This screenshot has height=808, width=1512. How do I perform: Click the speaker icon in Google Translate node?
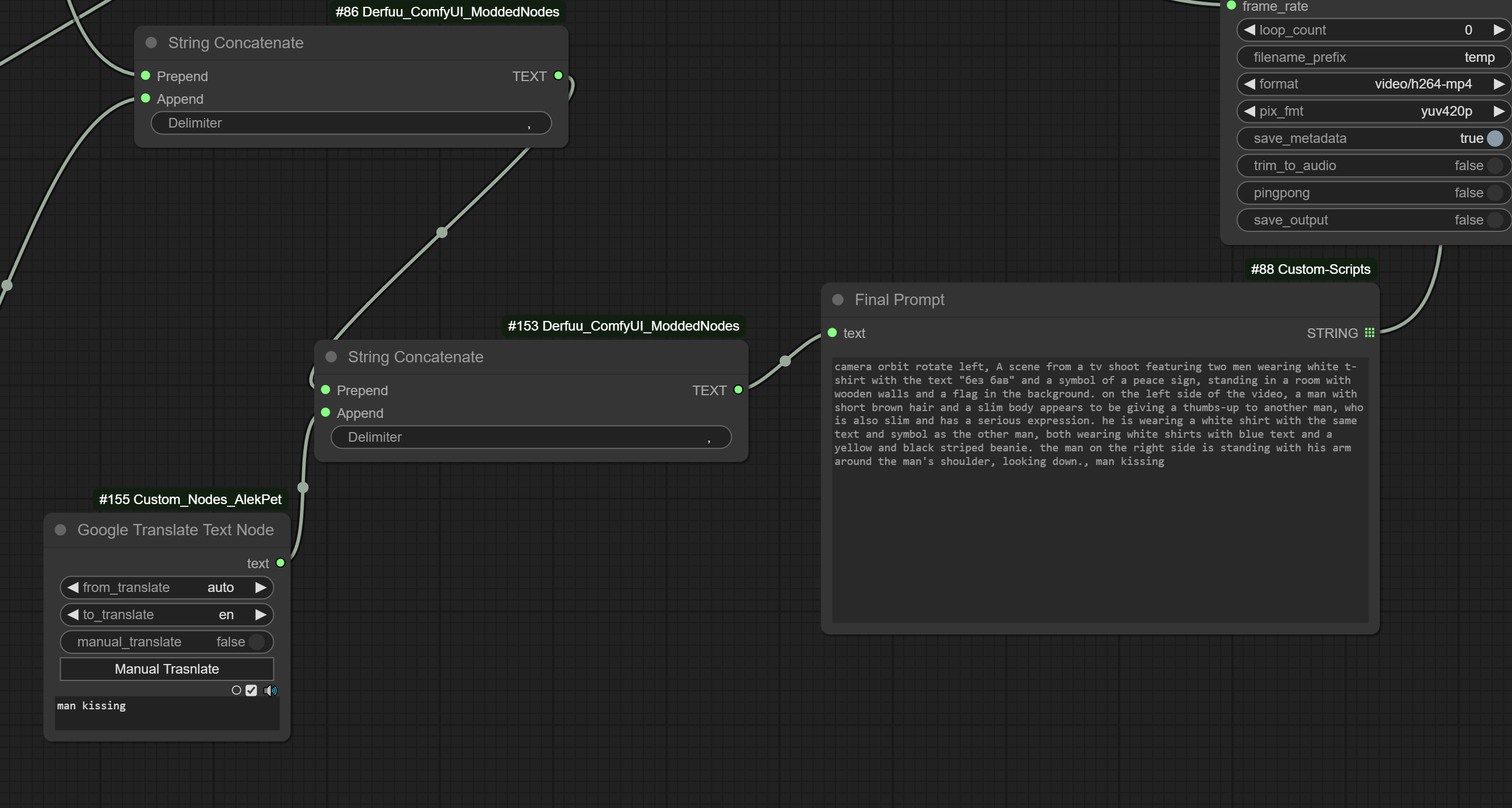tap(270, 691)
